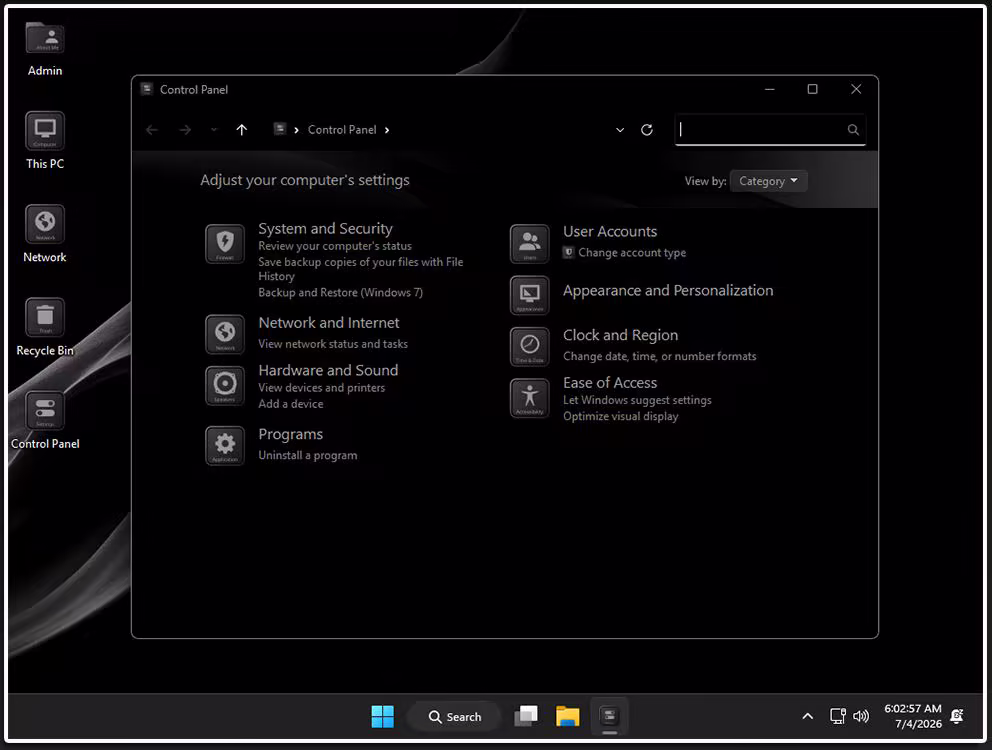992x750 pixels.
Task: Expand the chevron before Control Panel breadcrumb
Action: pos(296,130)
